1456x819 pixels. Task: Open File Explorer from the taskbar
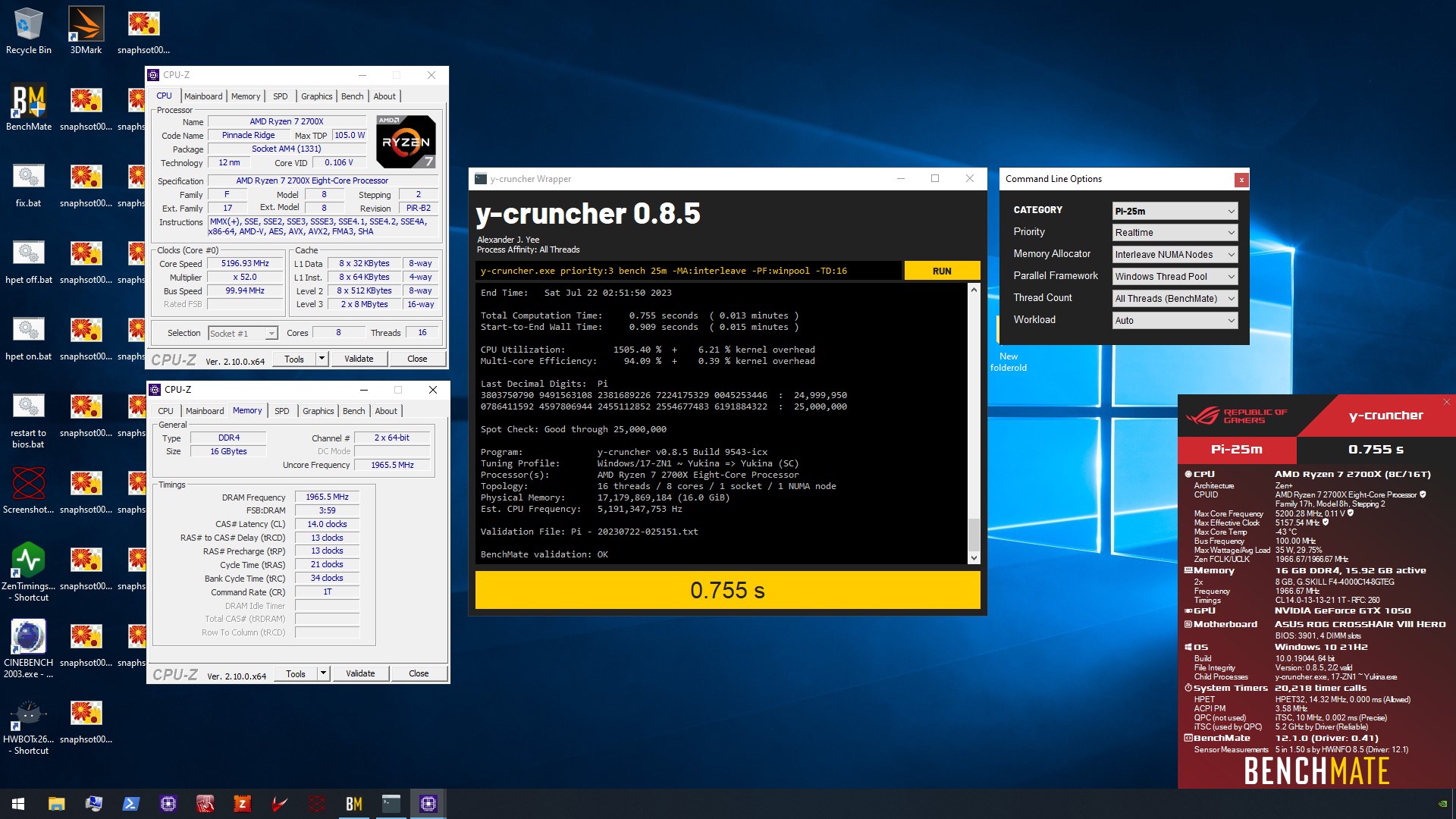coord(56,804)
